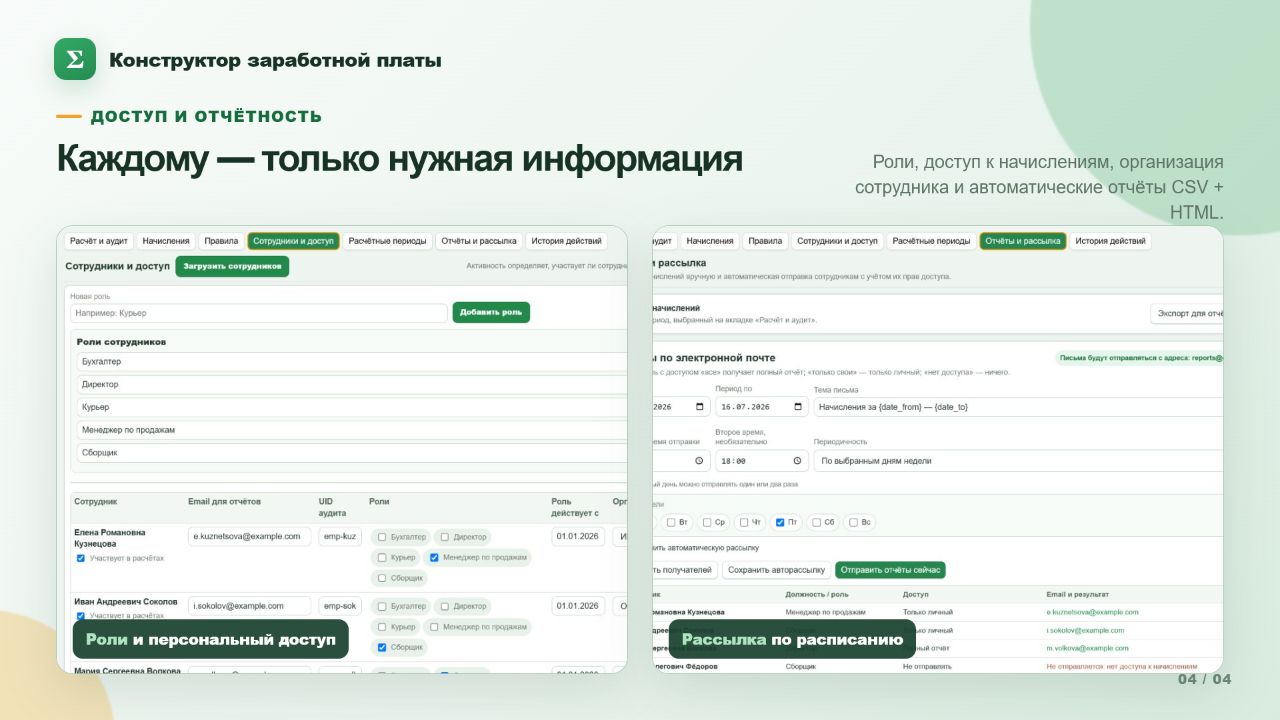Click the 'emp-kuz' UID audit field
This screenshot has width=1280, height=720.
pyautogui.click(x=340, y=537)
